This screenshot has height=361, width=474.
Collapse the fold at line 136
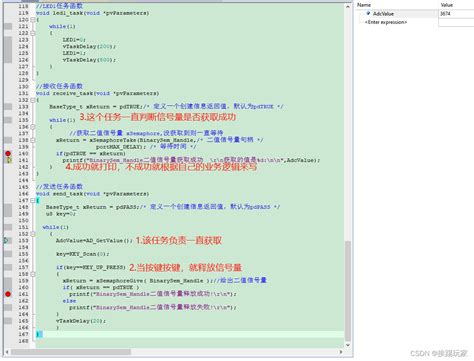pos(33,127)
